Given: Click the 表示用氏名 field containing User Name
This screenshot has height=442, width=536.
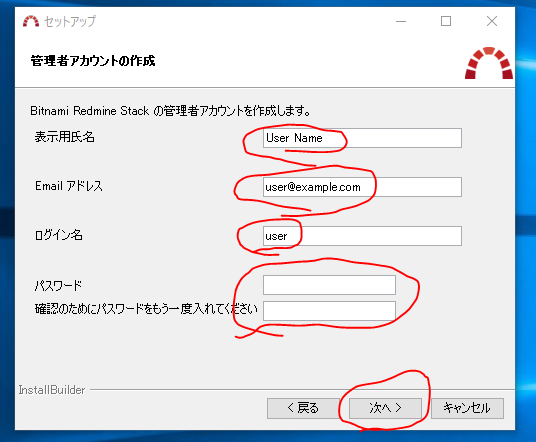Looking at the screenshot, I should pos(362,138).
